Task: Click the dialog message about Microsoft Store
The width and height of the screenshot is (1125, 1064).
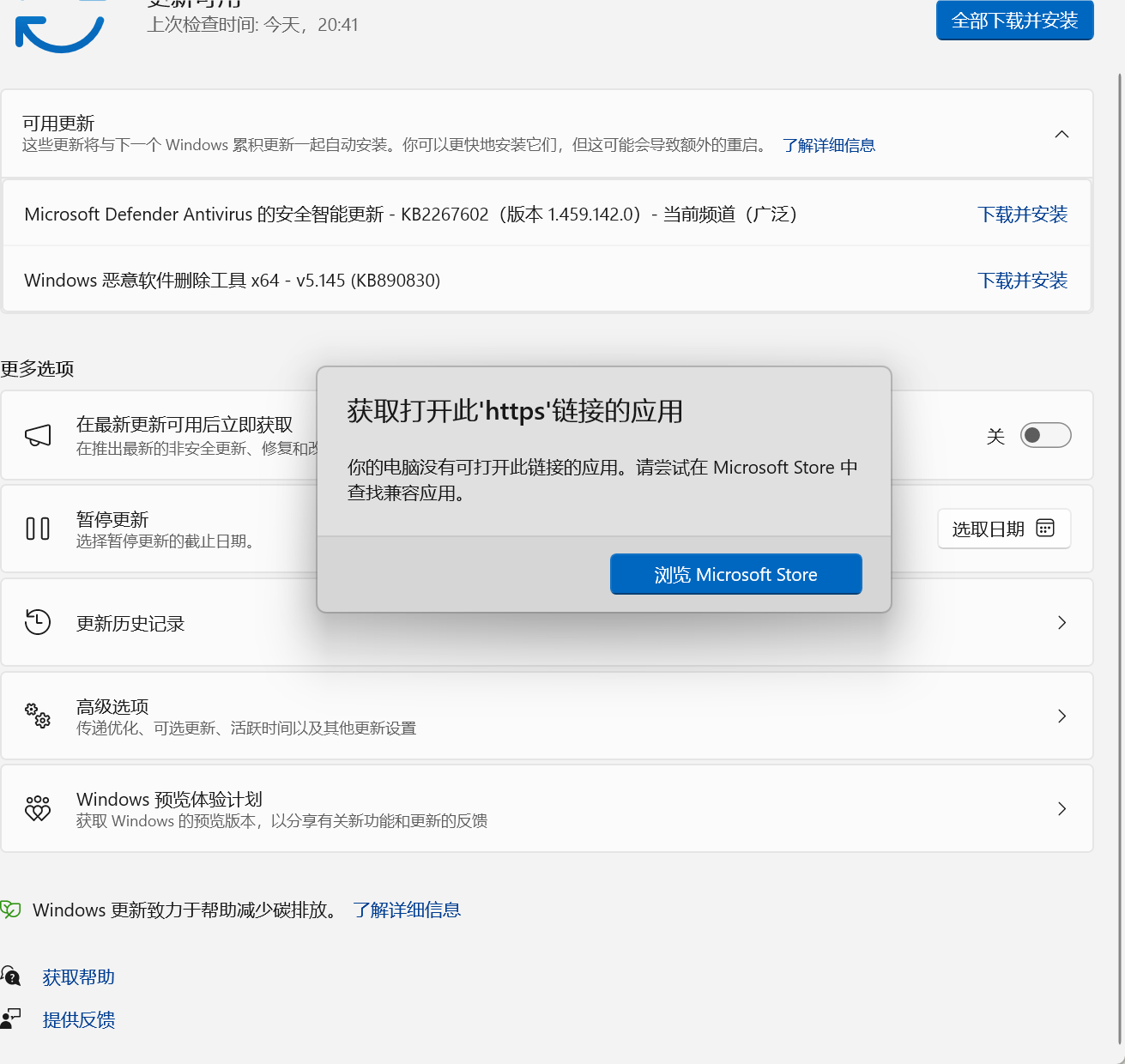Action: (602, 480)
